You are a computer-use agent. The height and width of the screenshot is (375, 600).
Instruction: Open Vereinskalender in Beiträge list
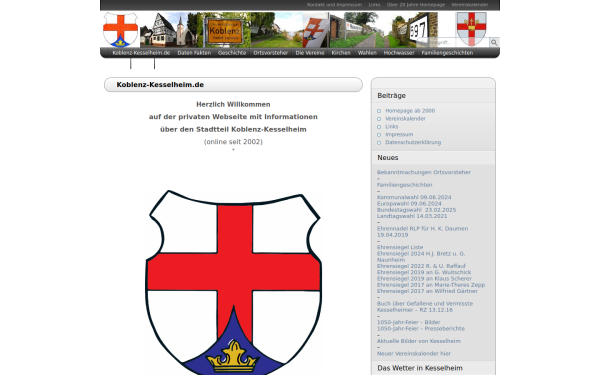(x=405, y=119)
